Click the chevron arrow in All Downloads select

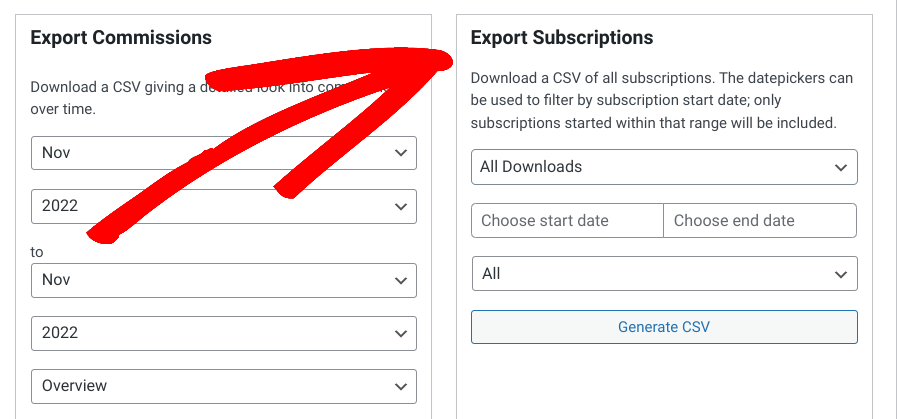tap(840, 168)
